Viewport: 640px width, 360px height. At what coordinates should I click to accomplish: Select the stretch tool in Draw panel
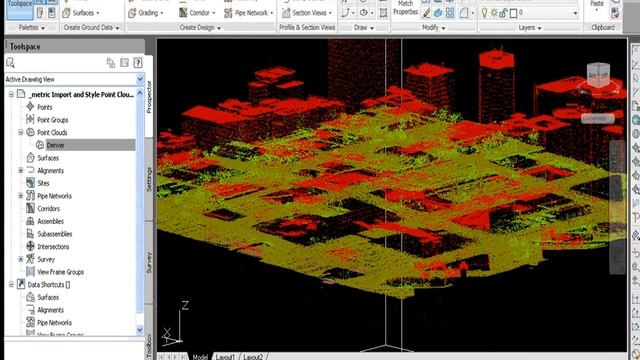pyautogui.click(x=383, y=13)
